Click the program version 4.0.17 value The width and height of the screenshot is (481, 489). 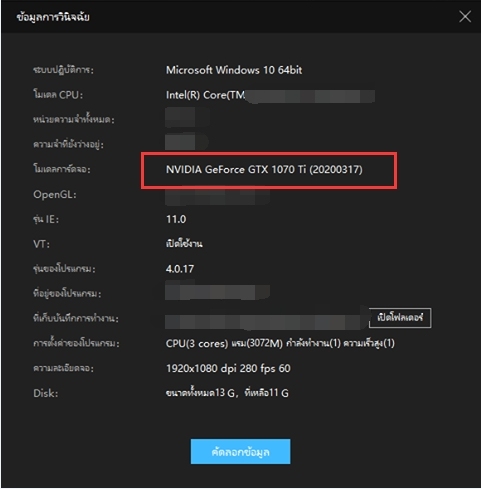pyautogui.click(x=180, y=269)
